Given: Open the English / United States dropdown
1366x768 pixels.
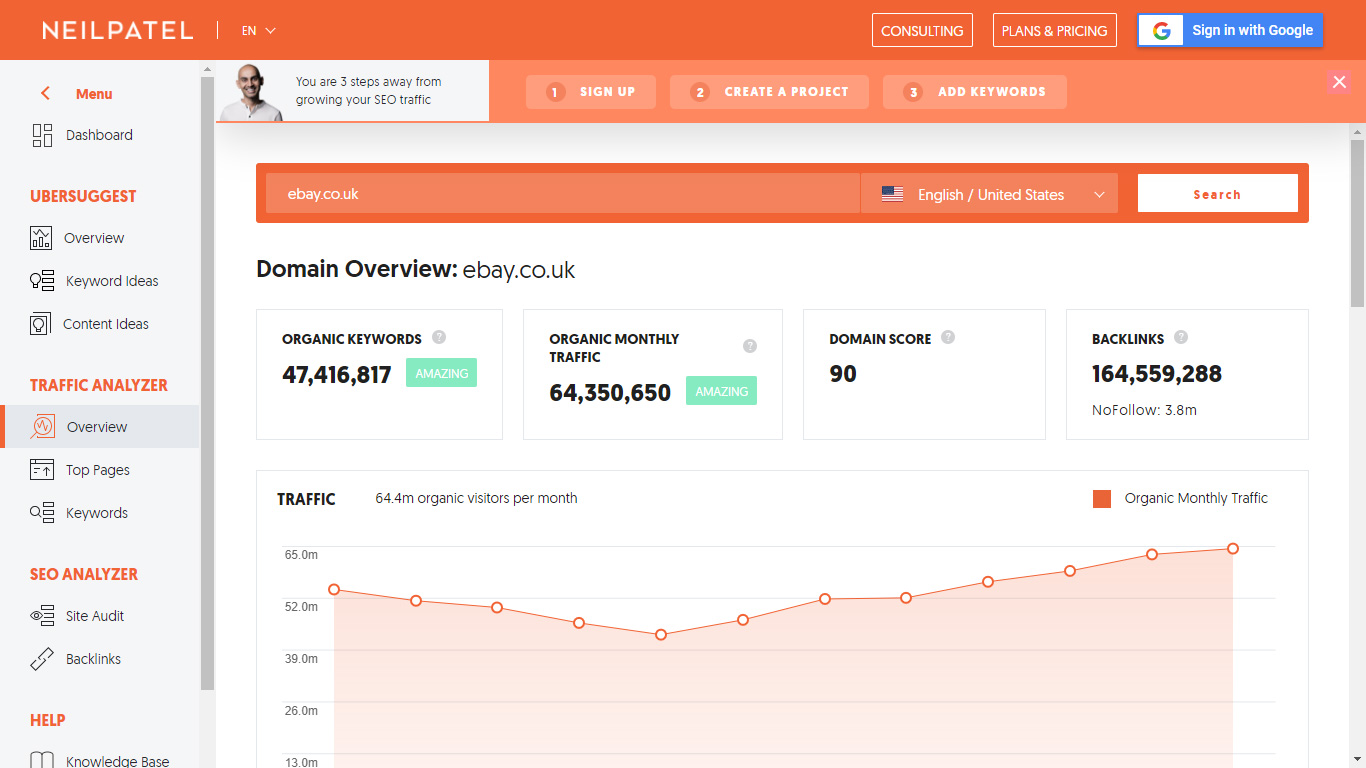Looking at the screenshot, I should pyautogui.click(x=990, y=194).
